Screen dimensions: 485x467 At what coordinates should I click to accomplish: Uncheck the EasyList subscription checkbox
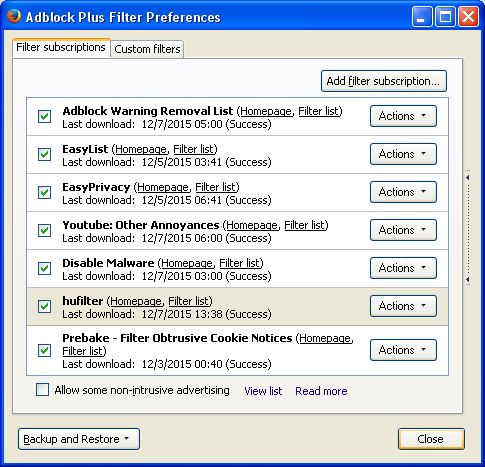44,154
